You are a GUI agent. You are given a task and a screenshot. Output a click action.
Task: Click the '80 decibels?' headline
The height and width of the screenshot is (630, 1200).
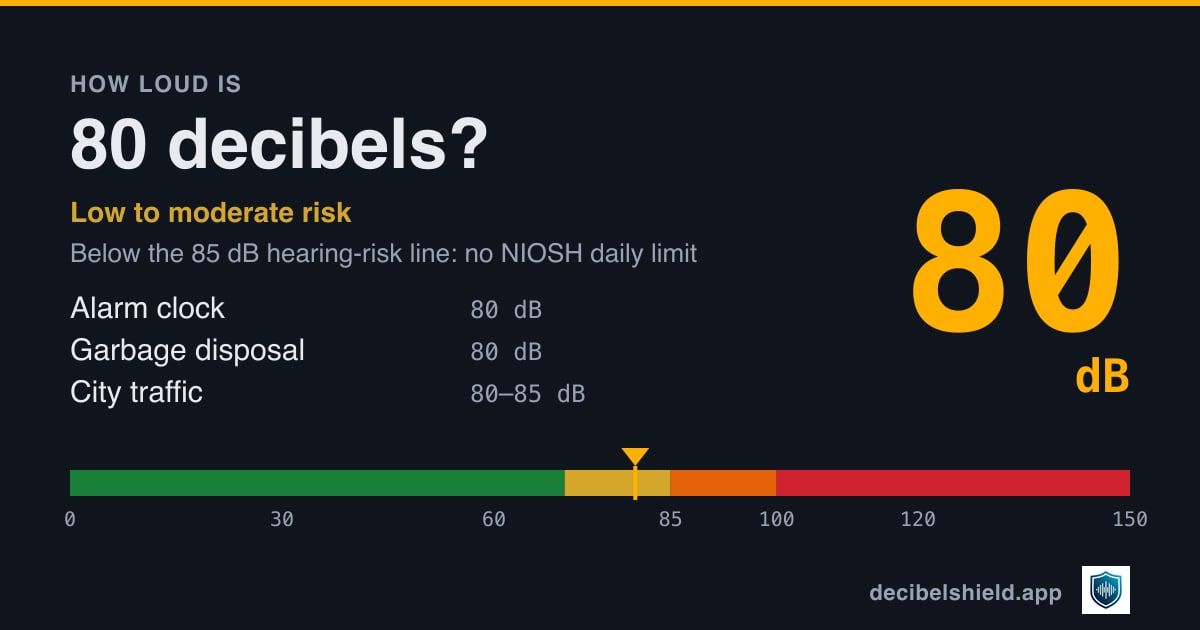pos(279,145)
